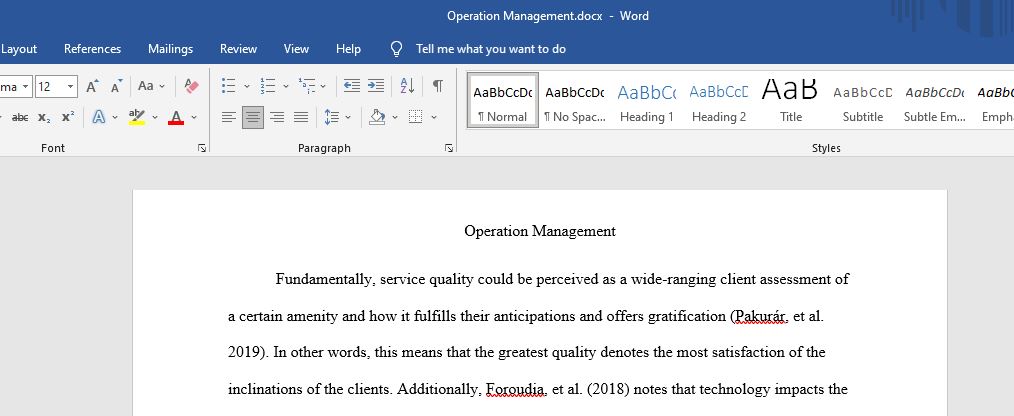The width and height of the screenshot is (1014, 416).
Task: Toggle Show/Hide paragraph marks
Action: (x=438, y=86)
